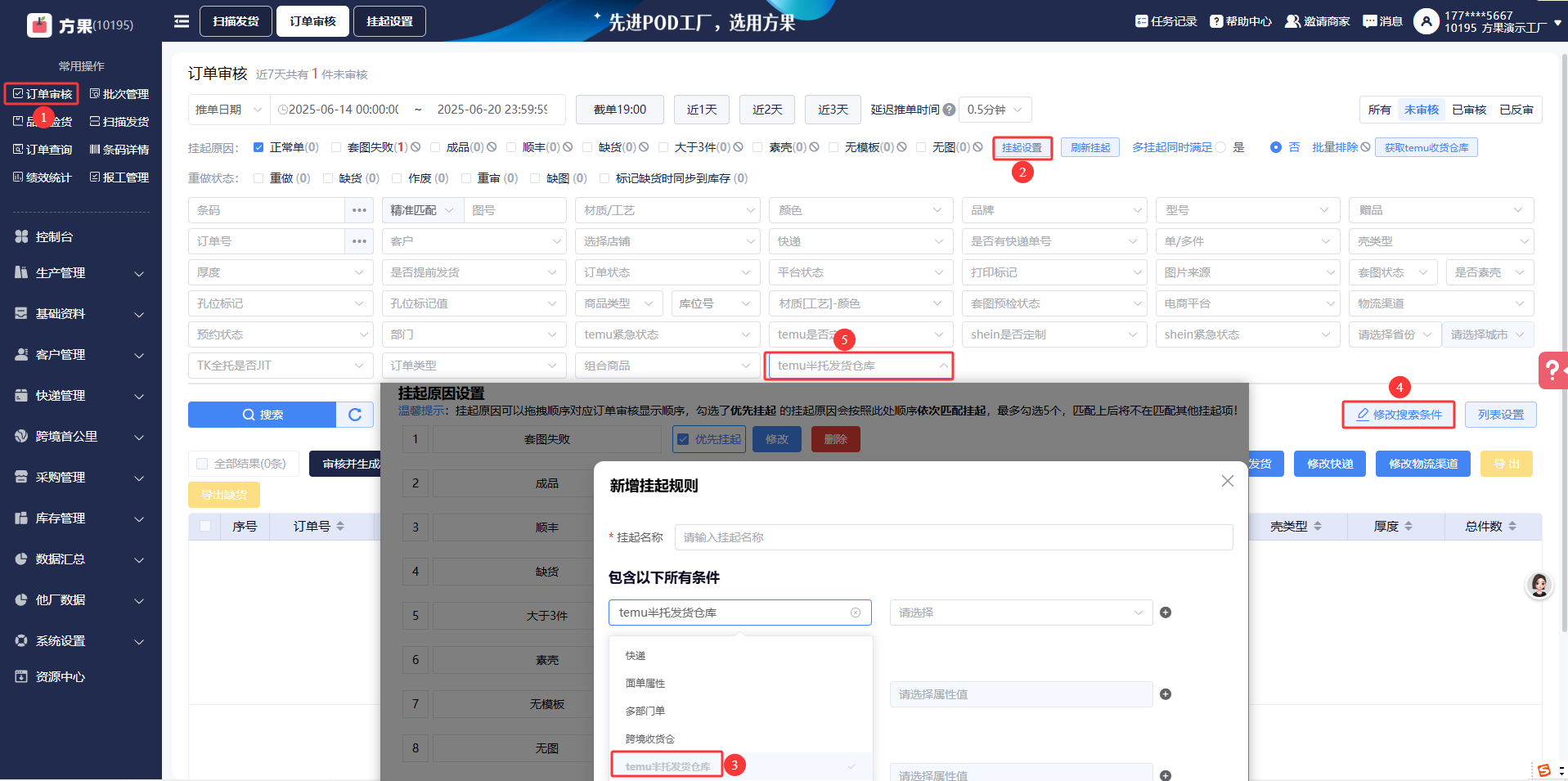Switch to the 挂起设置 top tab

tap(389, 21)
